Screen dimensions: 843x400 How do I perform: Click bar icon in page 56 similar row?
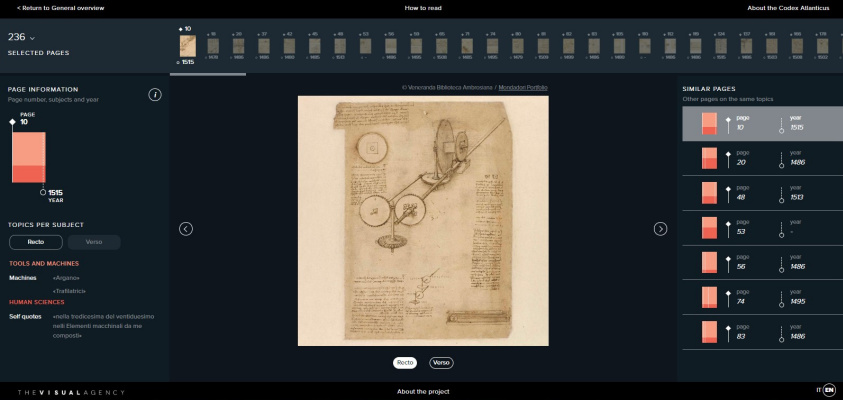(x=709, y=262)
